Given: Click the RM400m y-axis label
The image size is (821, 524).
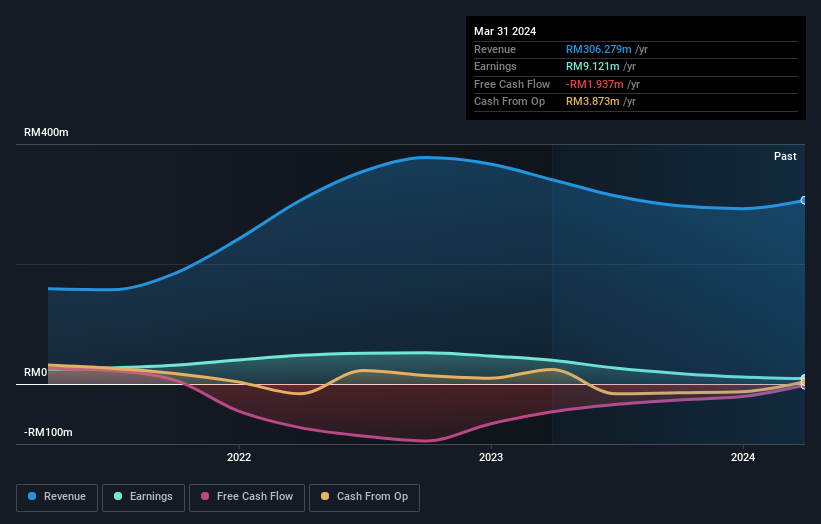Looking at the screenshot, I should coord(46,132).
